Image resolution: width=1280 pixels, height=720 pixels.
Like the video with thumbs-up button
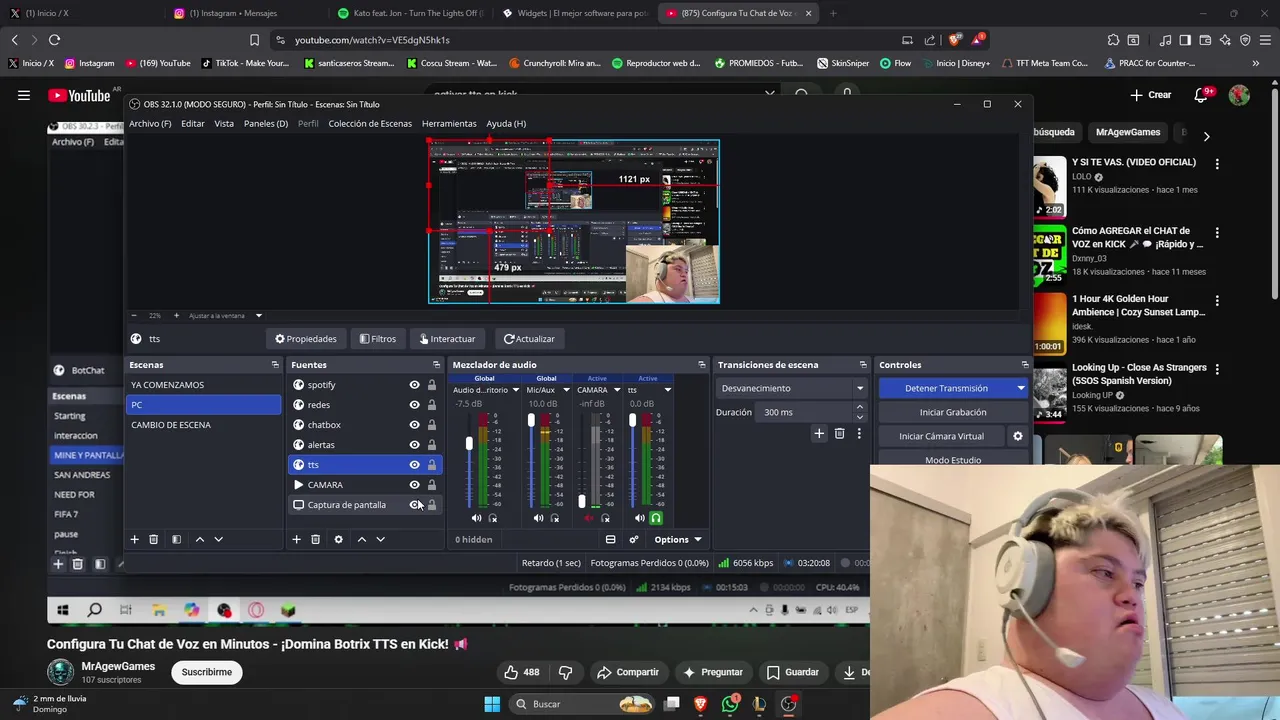(x=522, y=672)
